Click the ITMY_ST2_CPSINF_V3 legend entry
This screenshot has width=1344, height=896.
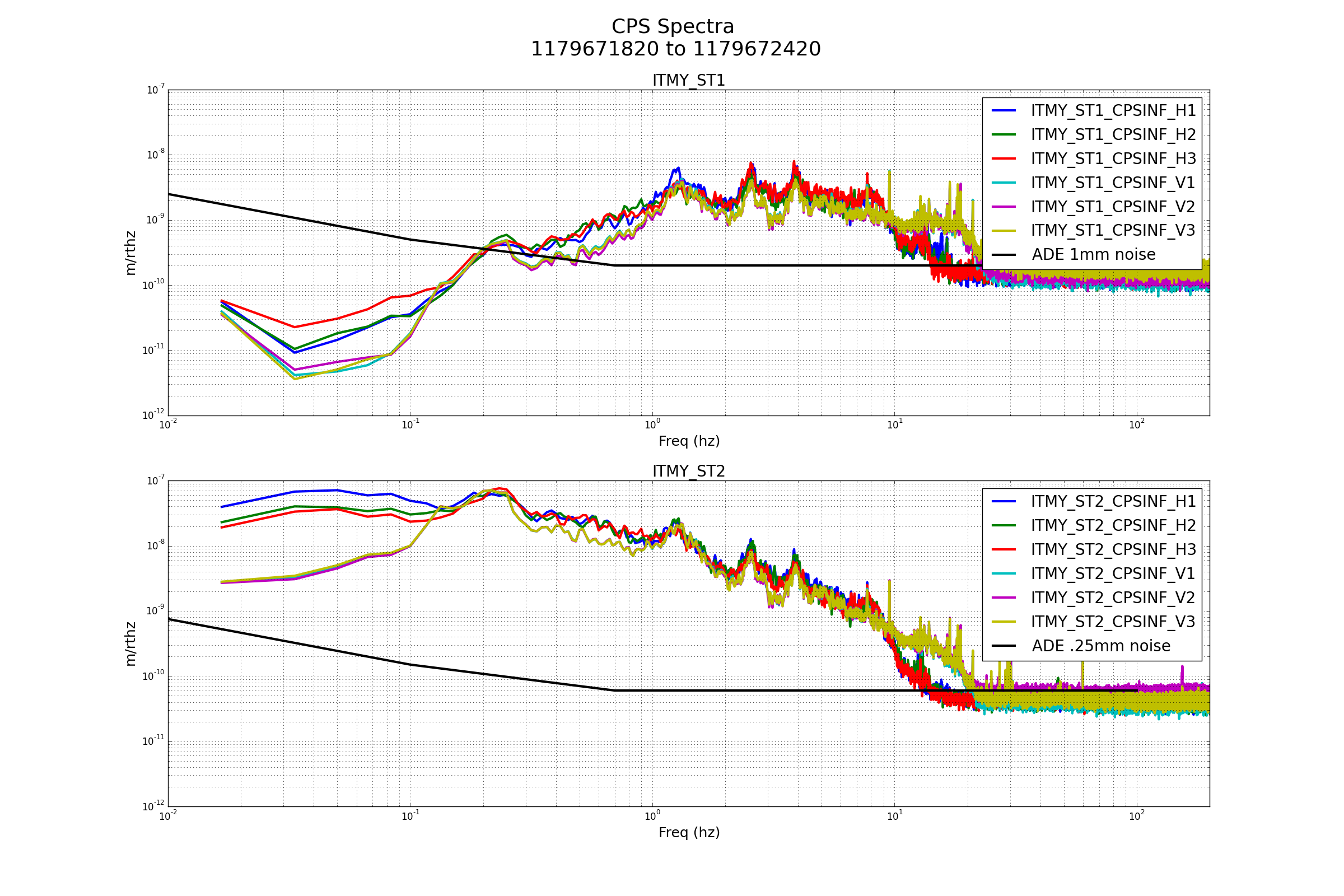(x=1113, y=622)
